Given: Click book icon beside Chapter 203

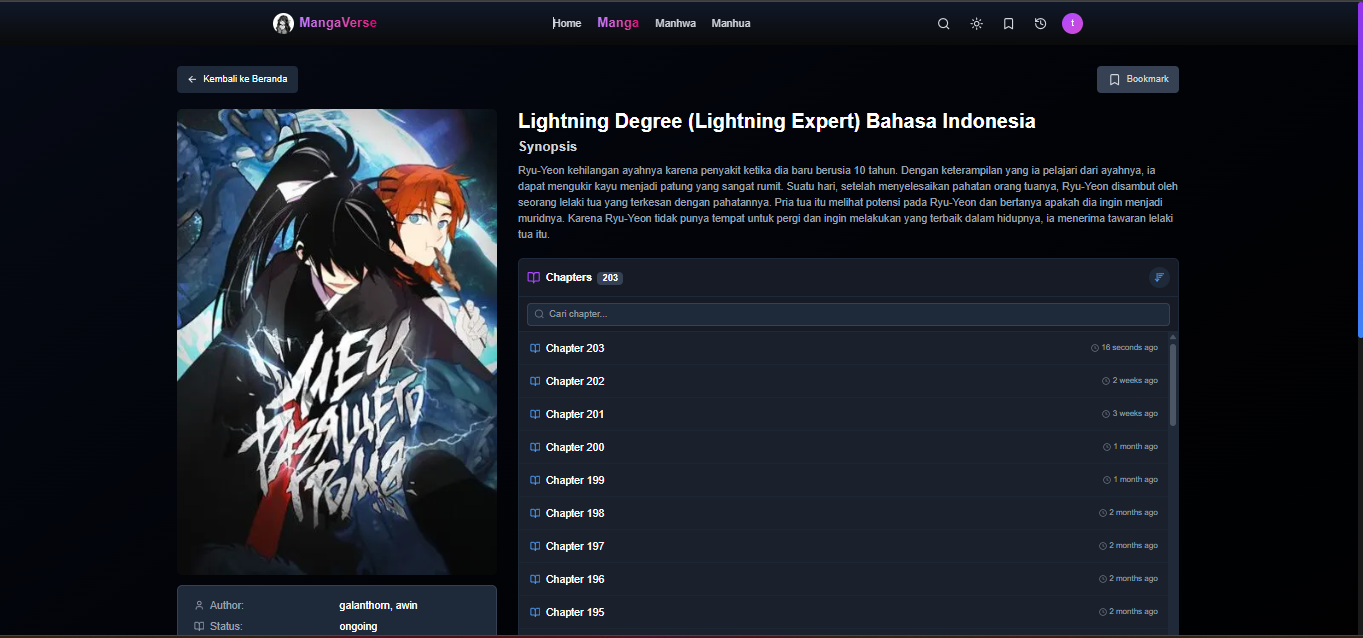Looking at the screenshot, I should click(535, 348).
